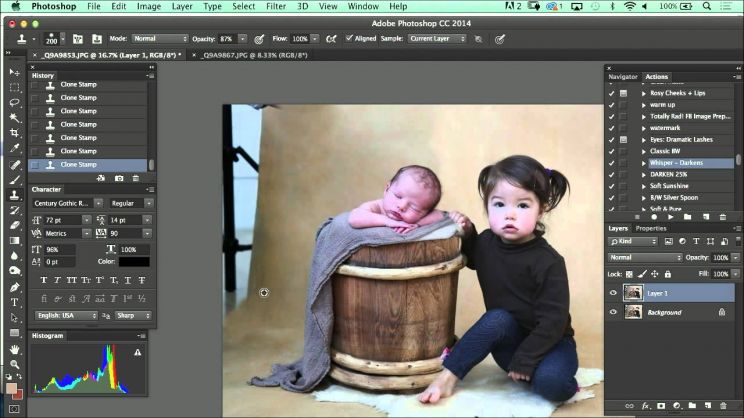Select the Magic Wand tool

(15, 118)
